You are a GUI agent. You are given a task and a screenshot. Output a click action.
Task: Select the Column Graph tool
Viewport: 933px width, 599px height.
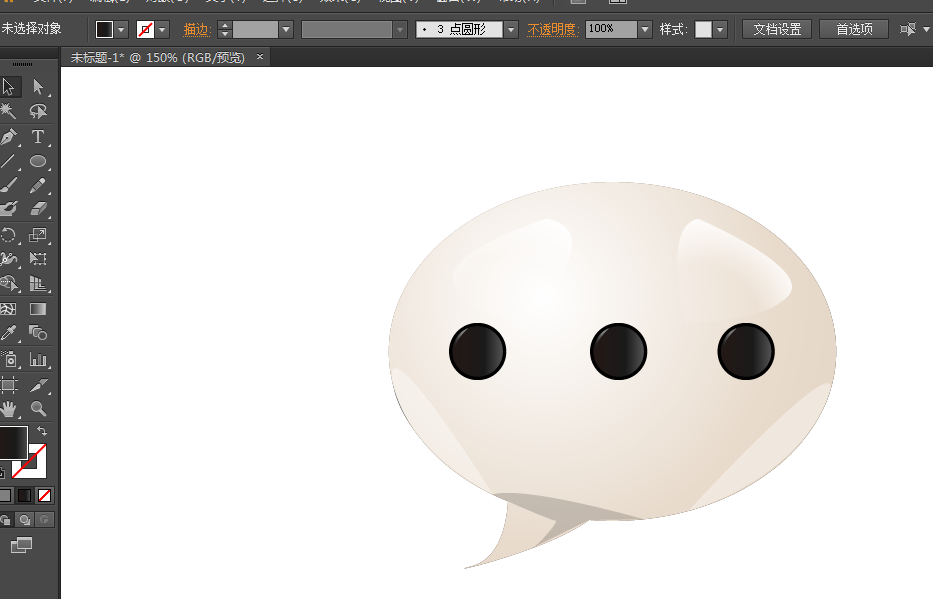pos(38,359)
